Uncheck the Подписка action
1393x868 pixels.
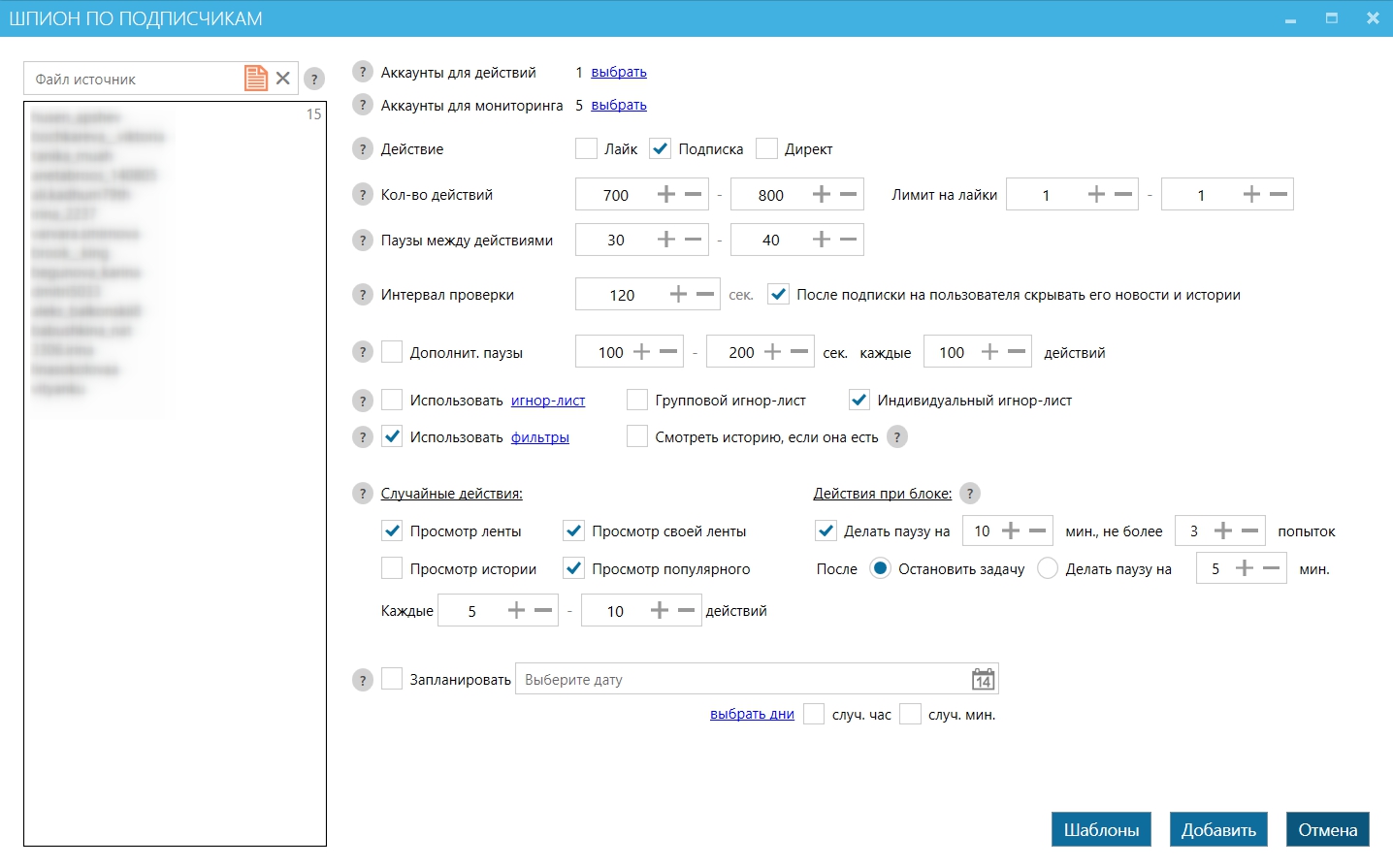point(660,148)
